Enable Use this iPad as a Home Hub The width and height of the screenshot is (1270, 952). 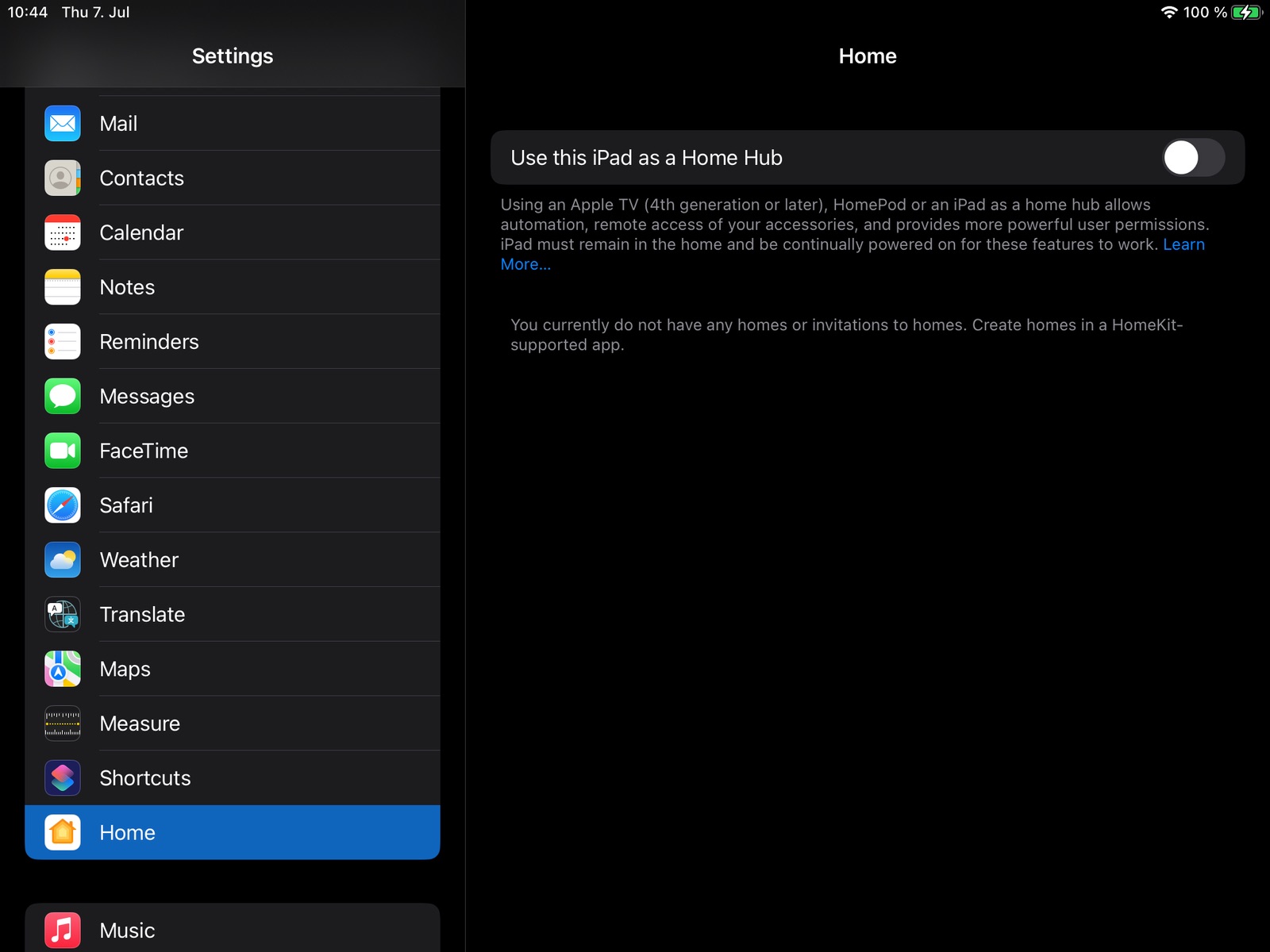coord(1193,158)
